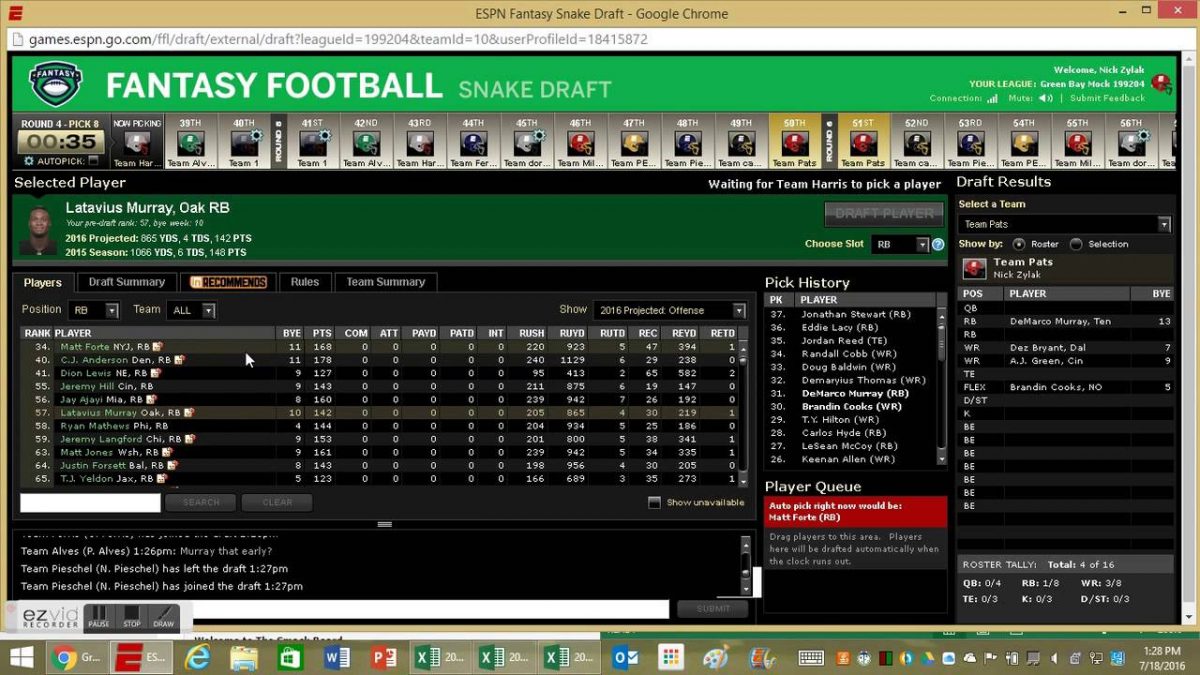Switch to the Players tab
The image size is (1200, 675).
(x=43, y=282)
